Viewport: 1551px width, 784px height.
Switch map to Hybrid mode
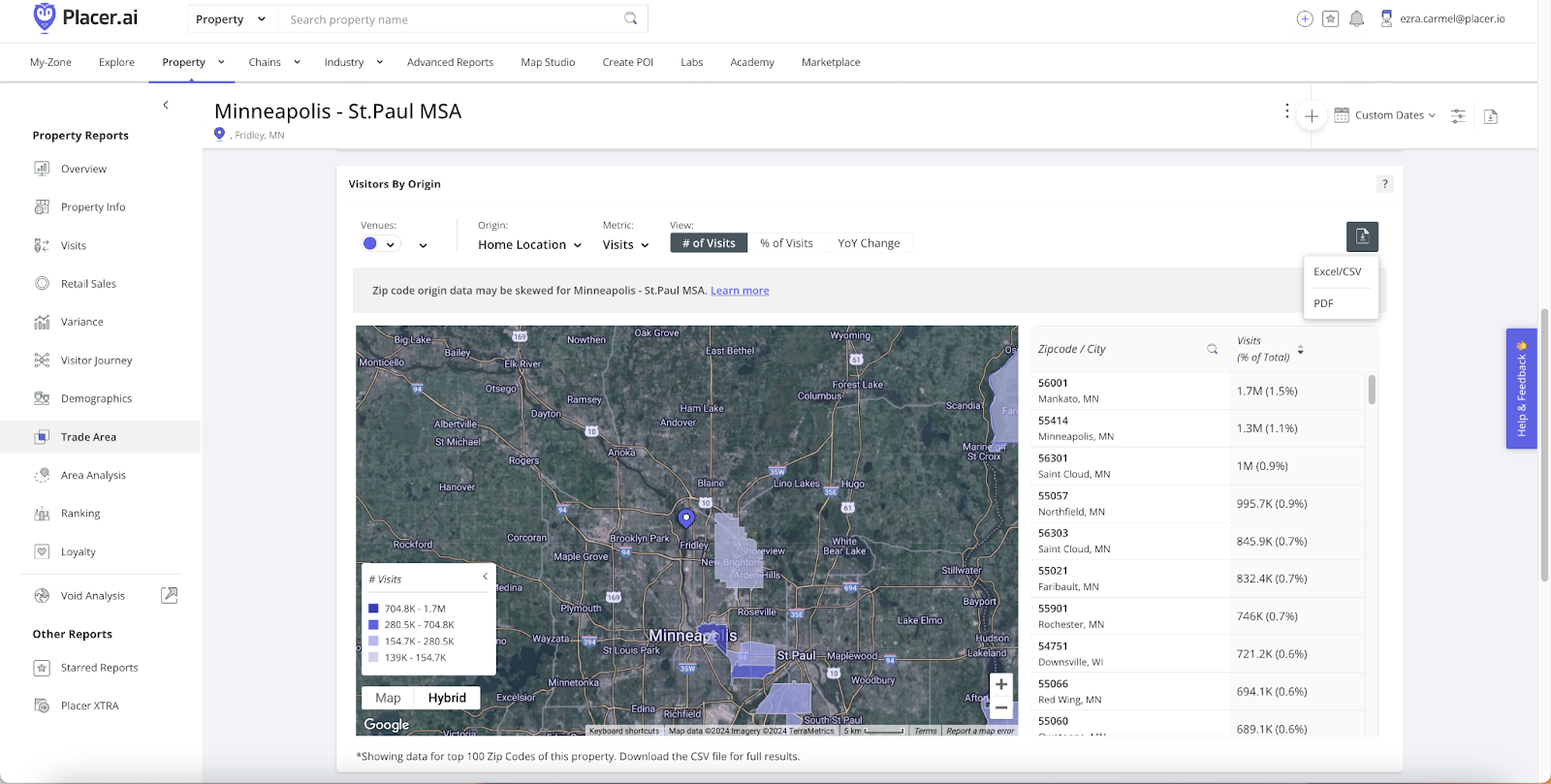(x=447, y=698)
